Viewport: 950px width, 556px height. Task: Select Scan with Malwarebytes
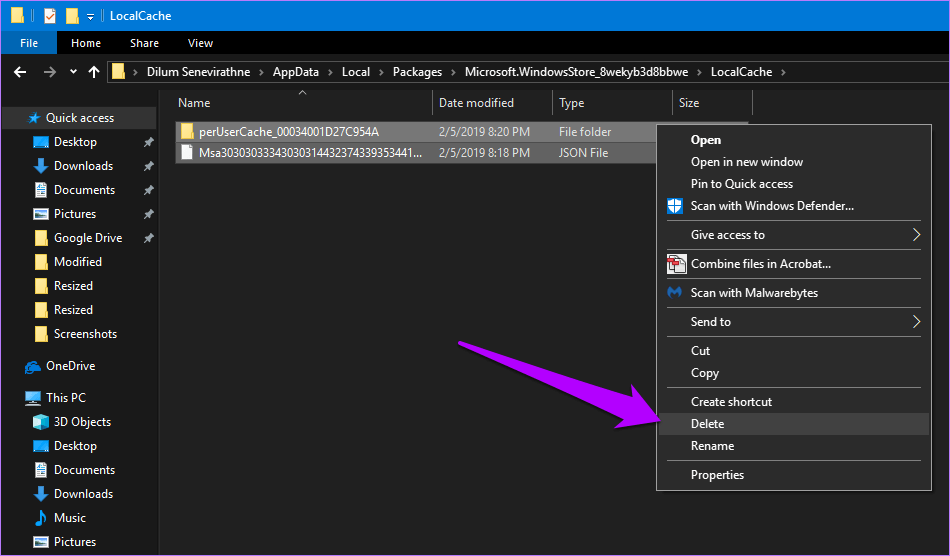(x=794, y=293)
